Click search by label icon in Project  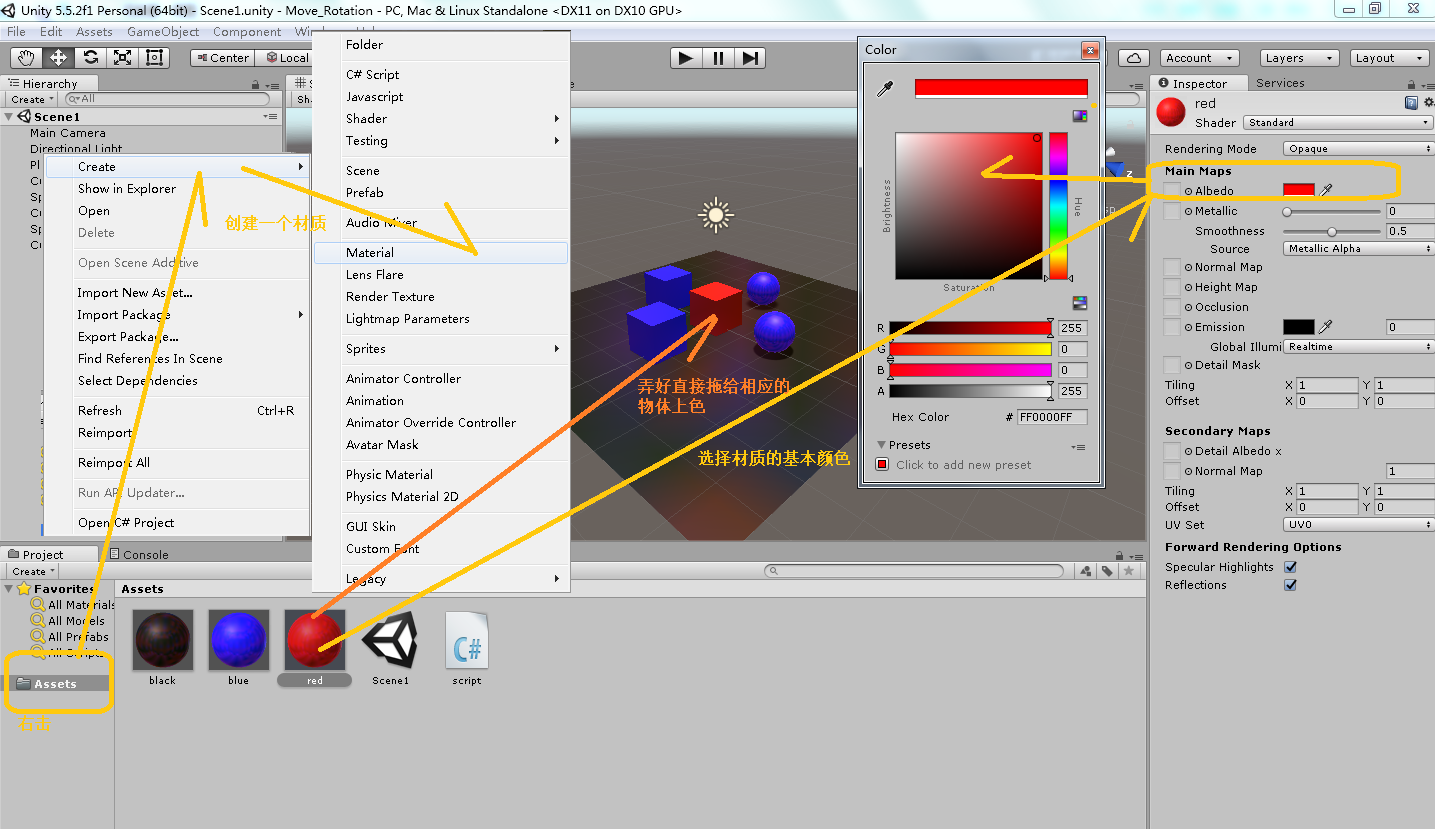click(1108, 571)
